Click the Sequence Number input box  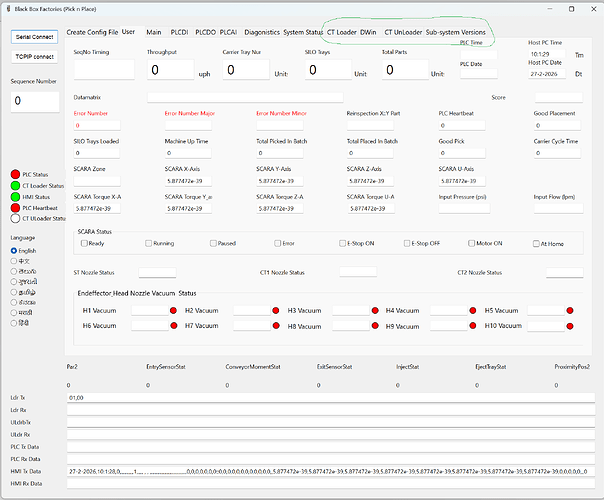(34, 101)
